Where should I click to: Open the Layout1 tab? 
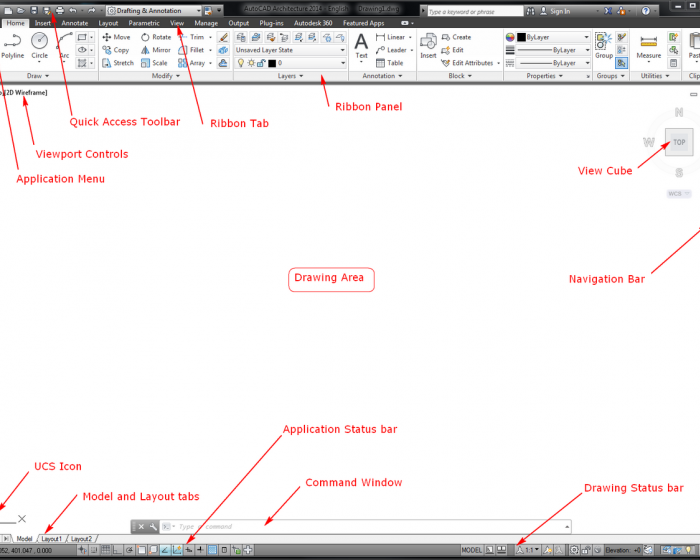click(x=51, y=539)
